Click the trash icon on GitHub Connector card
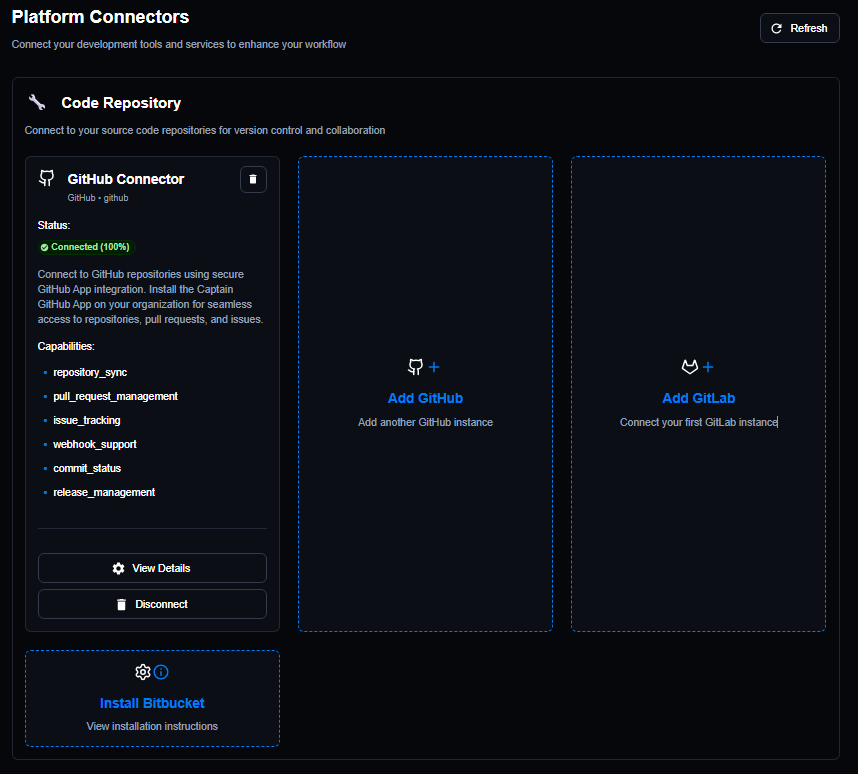Screen dimensions: 858x774 (253, 179)
